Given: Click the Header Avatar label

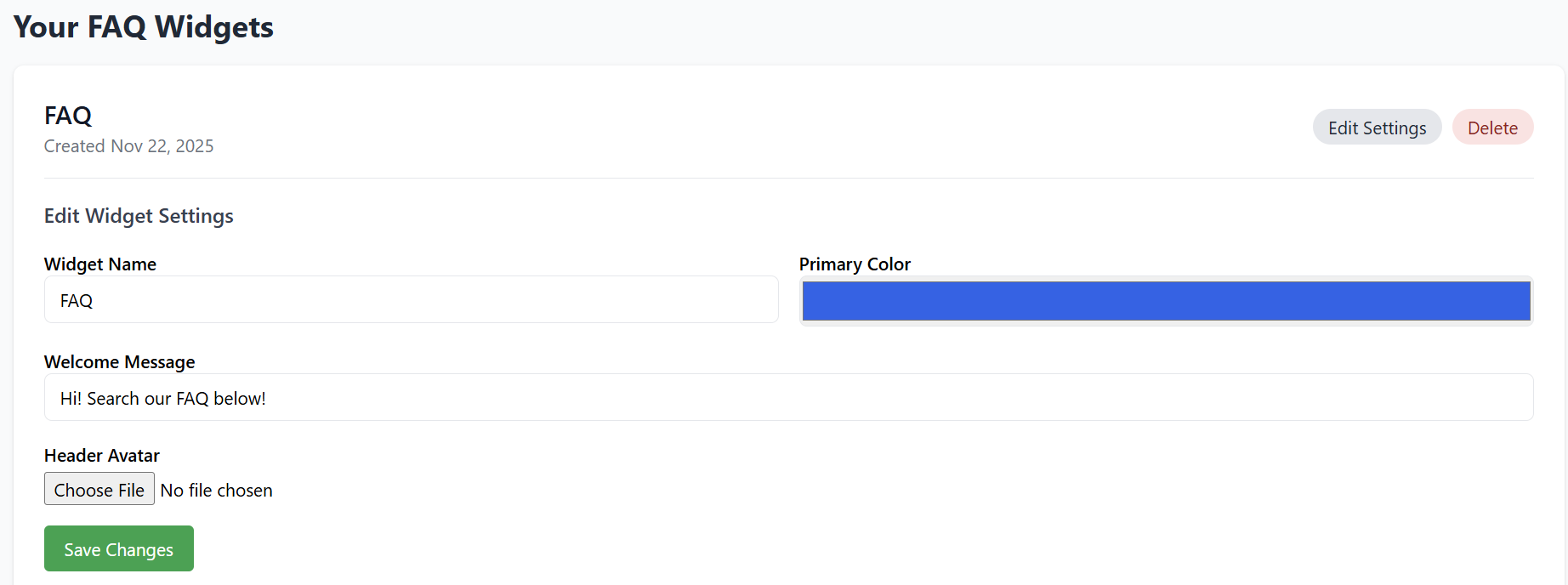Looking at the screenshot, I should pyautogui.click(x=102, y=456).
